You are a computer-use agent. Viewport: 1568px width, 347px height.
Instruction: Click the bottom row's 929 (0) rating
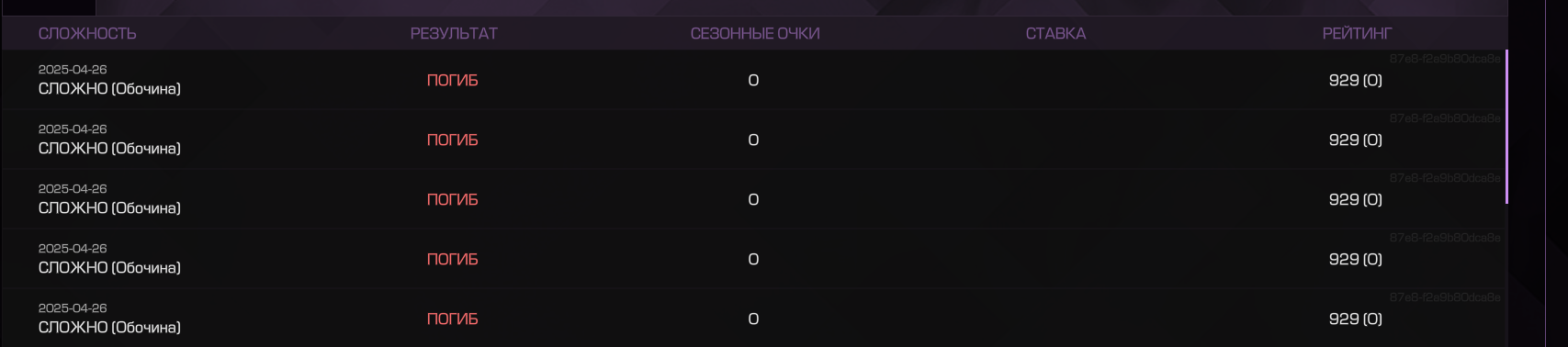(1356, 319)
